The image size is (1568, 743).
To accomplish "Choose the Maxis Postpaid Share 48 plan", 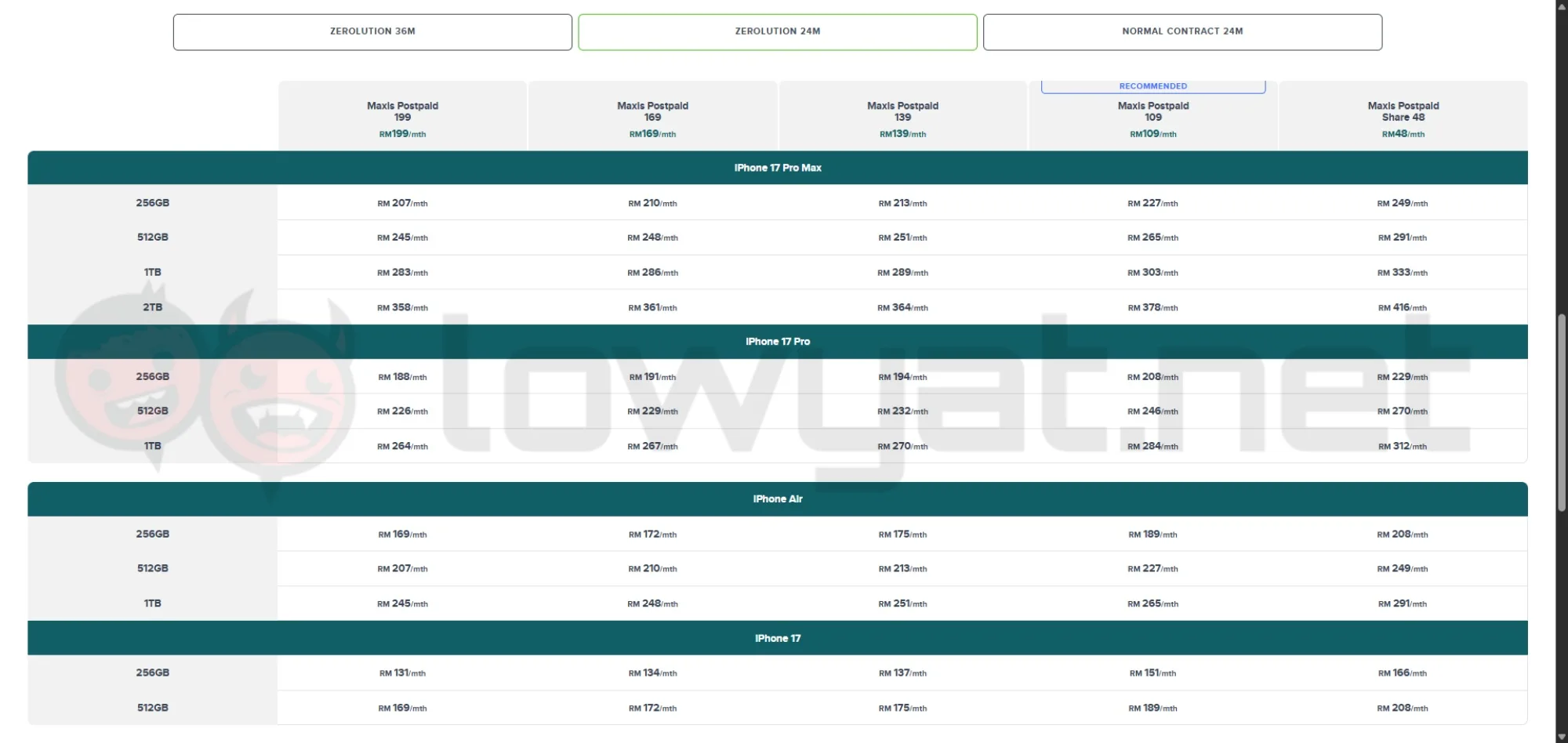I will (1403, 116).
